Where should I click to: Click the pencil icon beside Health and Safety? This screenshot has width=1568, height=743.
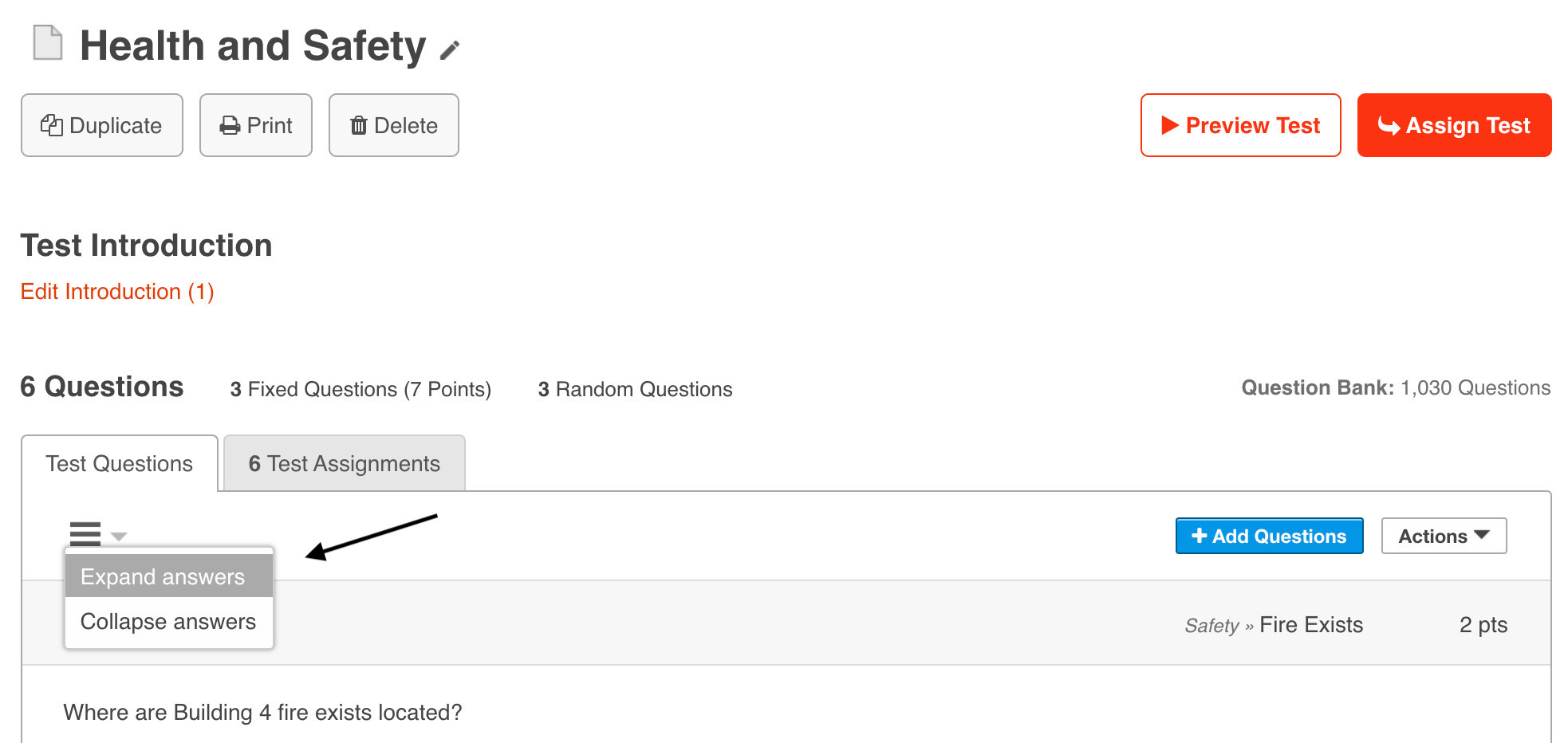coord(450,50)
